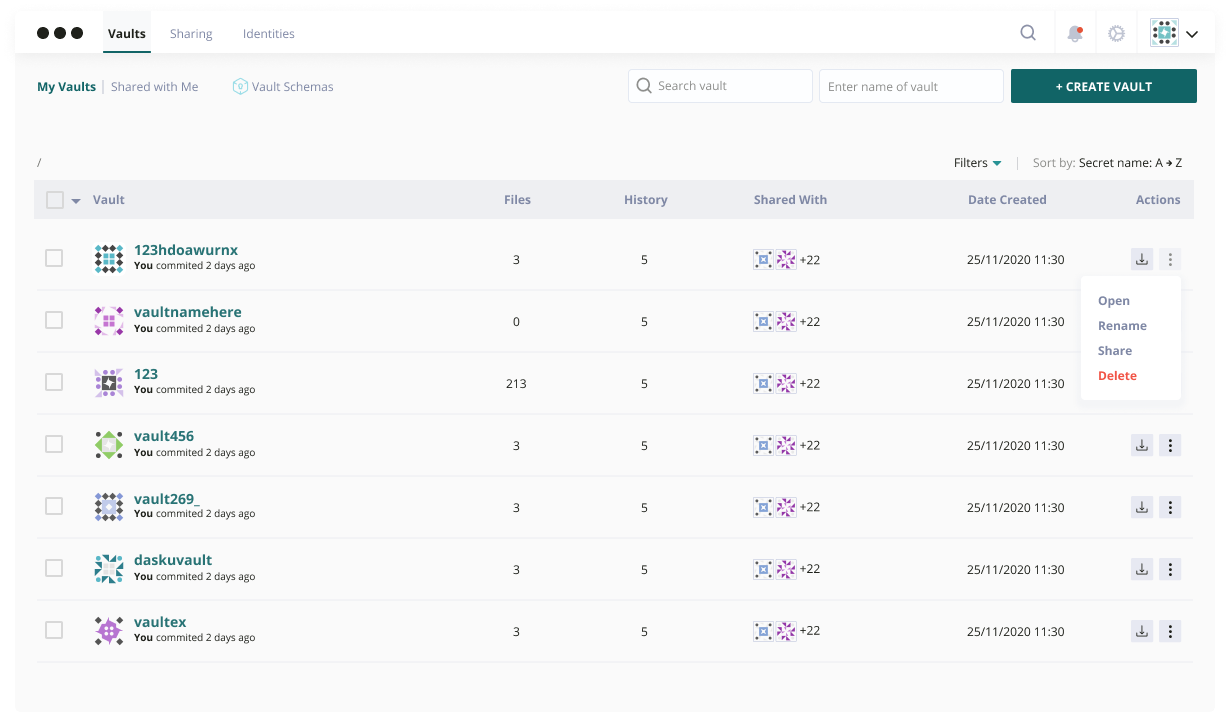Tick the checkbox for vault456
The width and height of the screenshot is (1230, 712).
point(54,444)
